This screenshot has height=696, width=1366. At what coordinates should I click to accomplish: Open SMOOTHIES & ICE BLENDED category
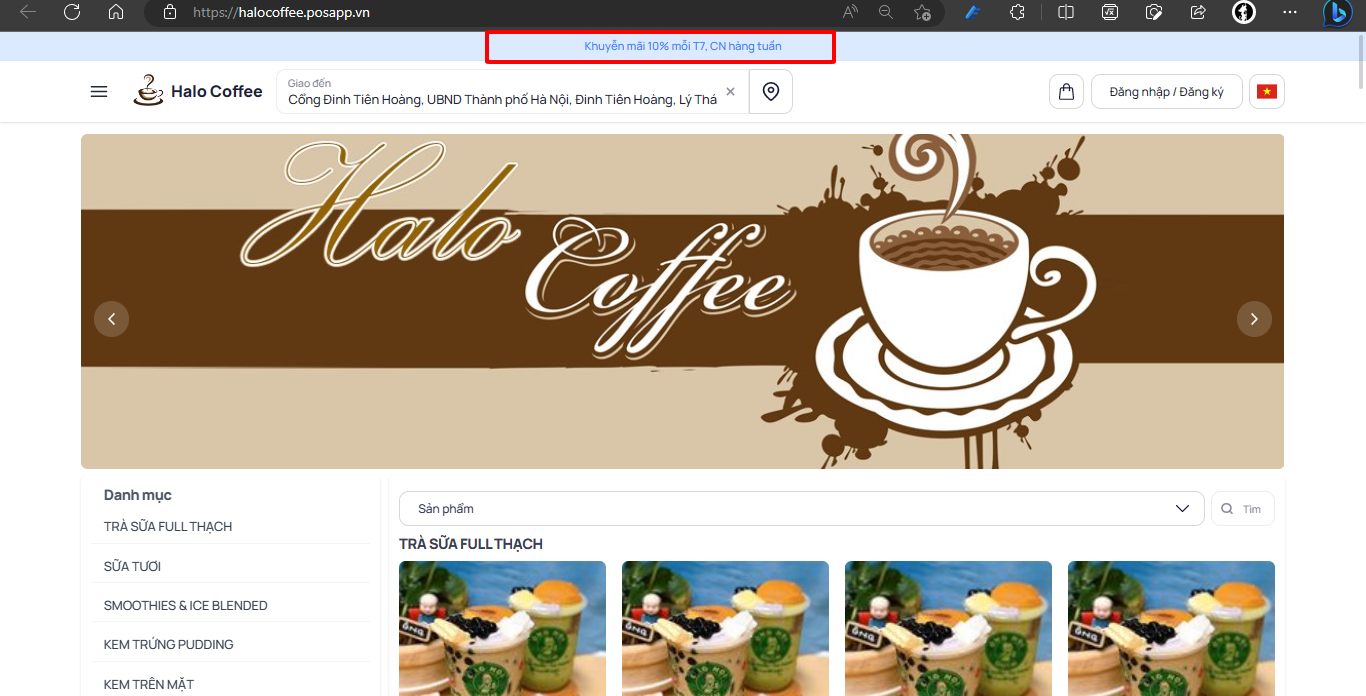186,606
